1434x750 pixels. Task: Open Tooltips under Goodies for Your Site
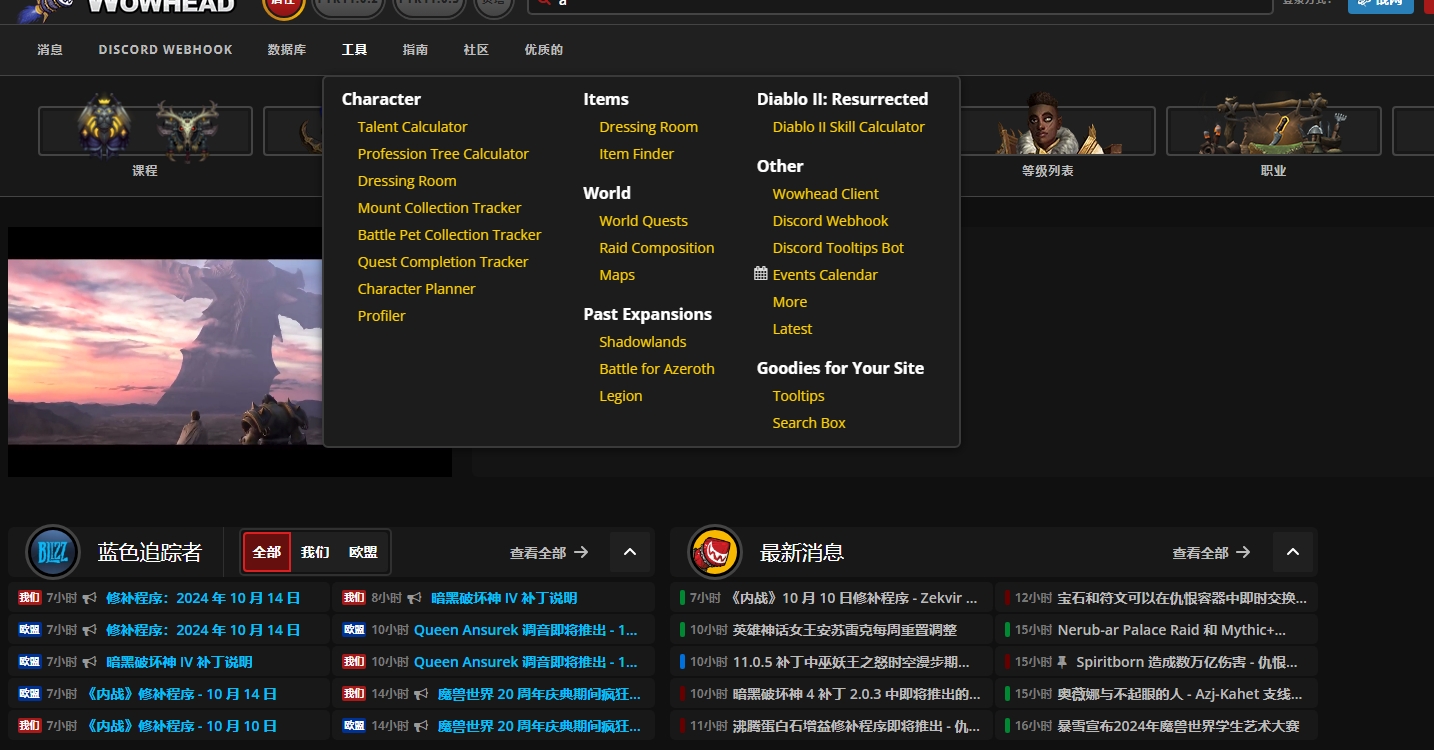tap(798, 396)
